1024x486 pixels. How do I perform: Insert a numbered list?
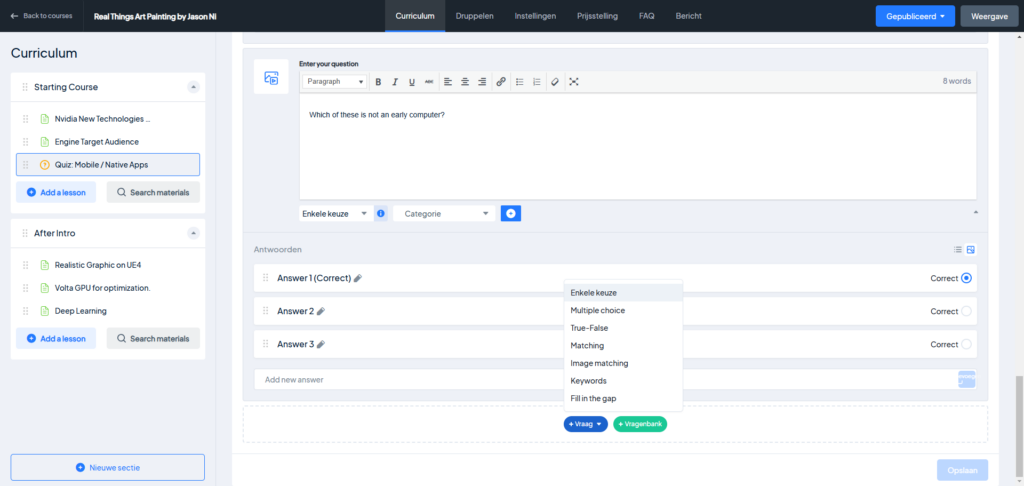tap(537, 82)
